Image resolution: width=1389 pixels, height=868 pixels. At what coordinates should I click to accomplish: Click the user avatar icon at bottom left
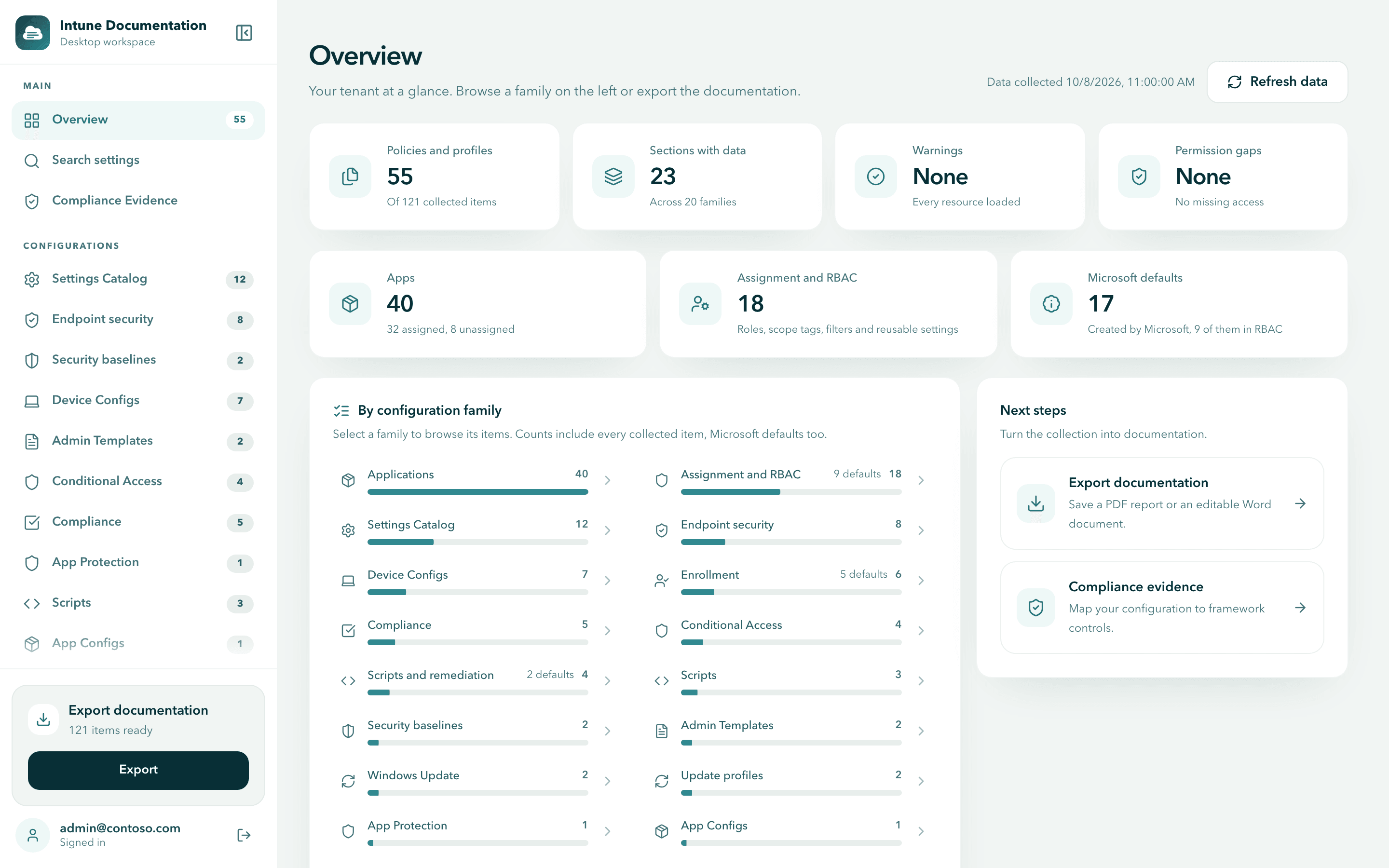click(x=33, y=835)
